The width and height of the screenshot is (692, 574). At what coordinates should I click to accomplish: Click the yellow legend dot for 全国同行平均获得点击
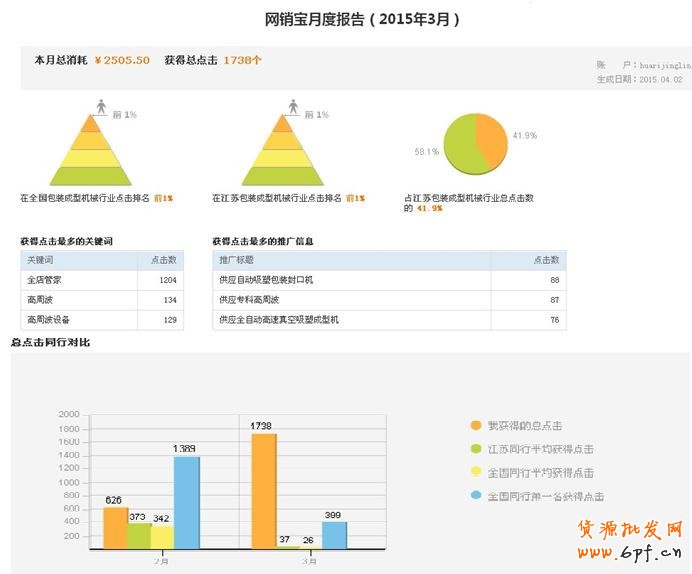(x=477, y=473)
